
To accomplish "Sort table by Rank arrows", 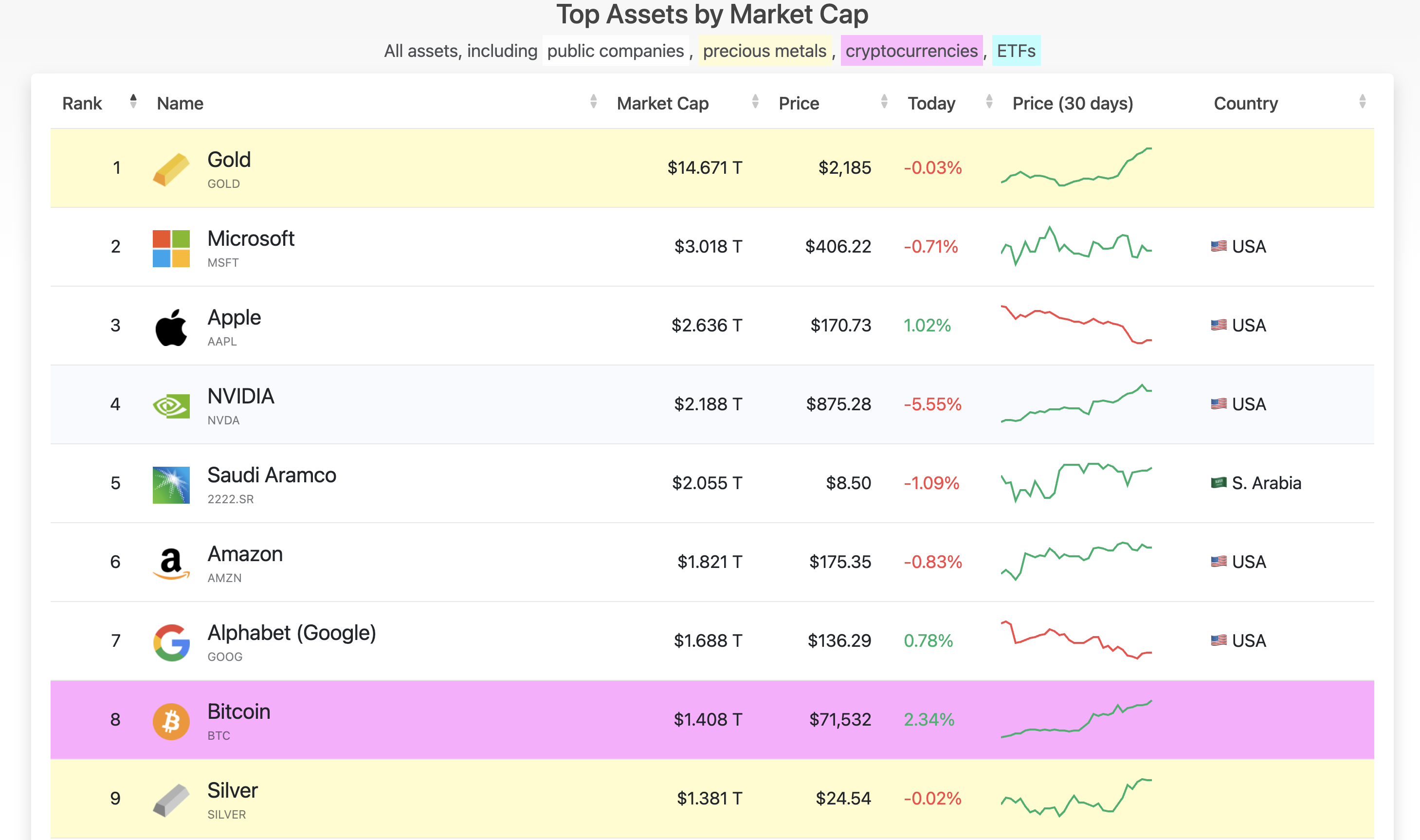I will click(x=133, y=102).
